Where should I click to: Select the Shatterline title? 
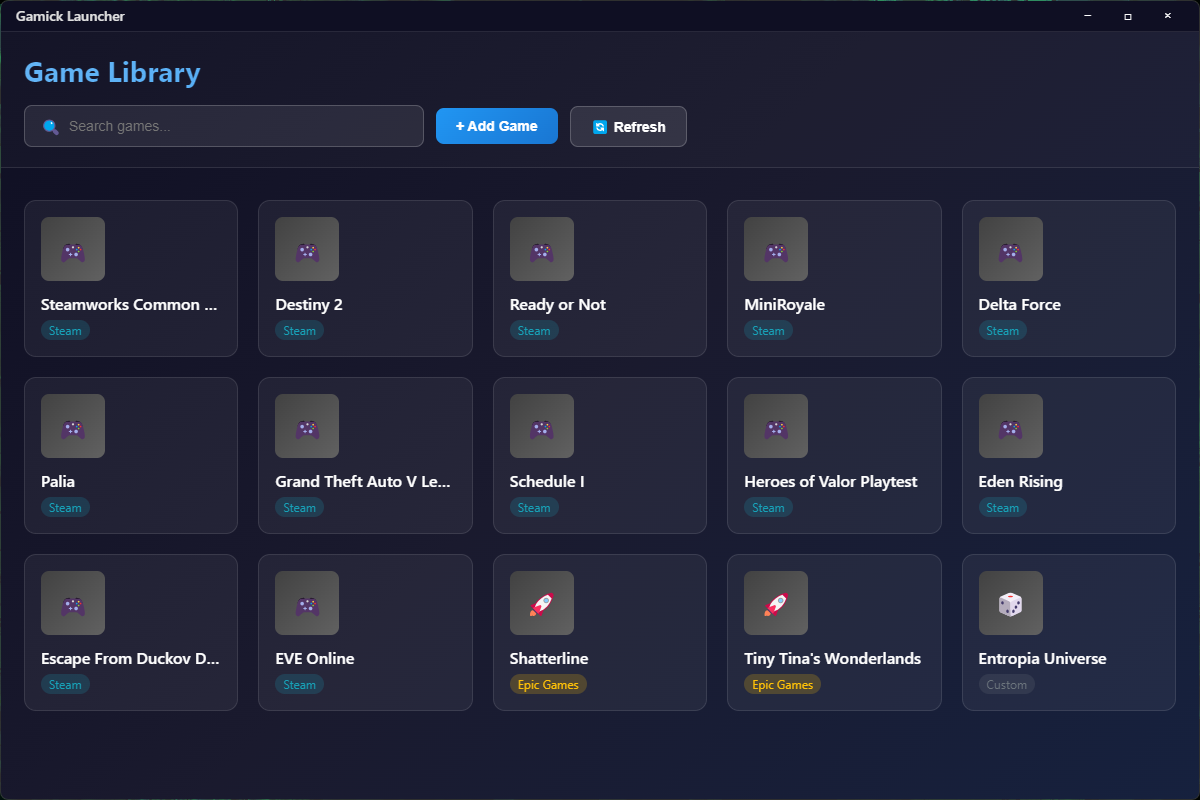(549, 659)
